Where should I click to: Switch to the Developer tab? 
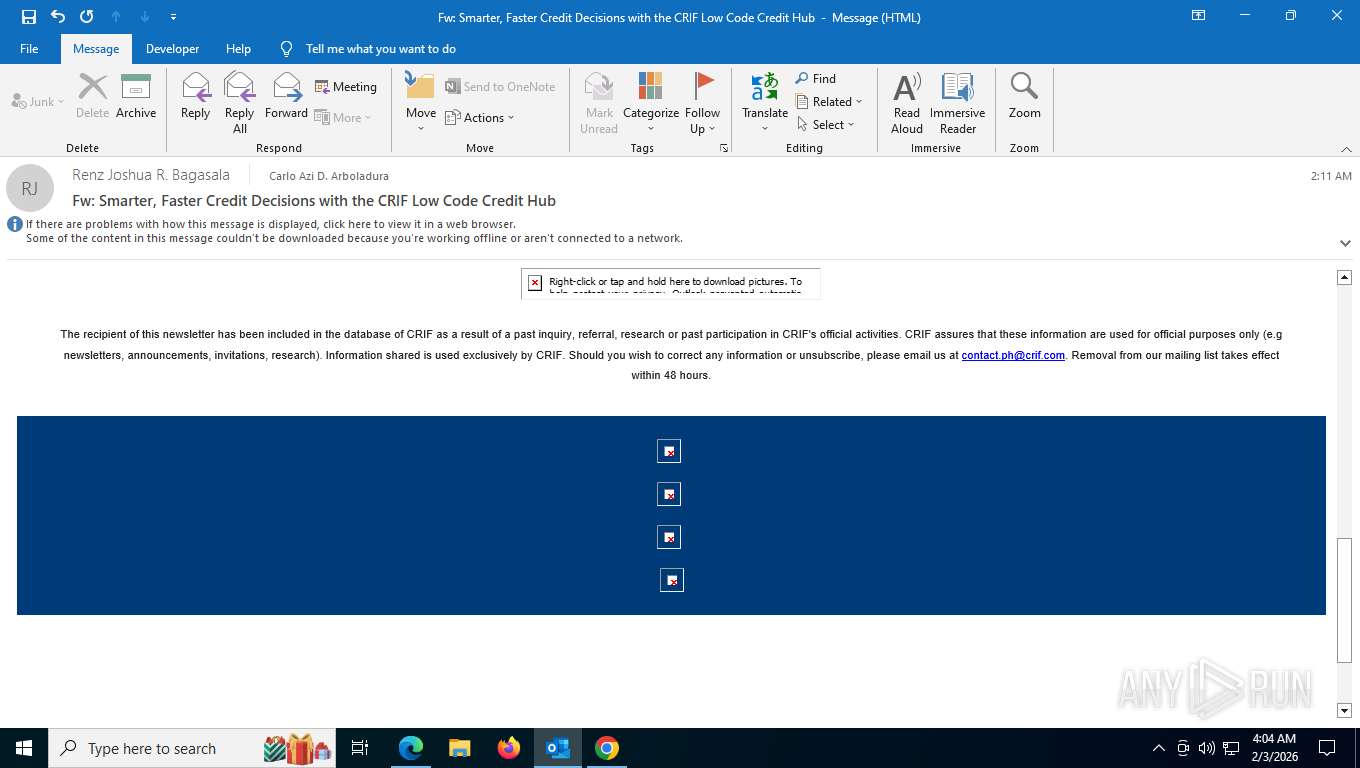click(172, 49)
